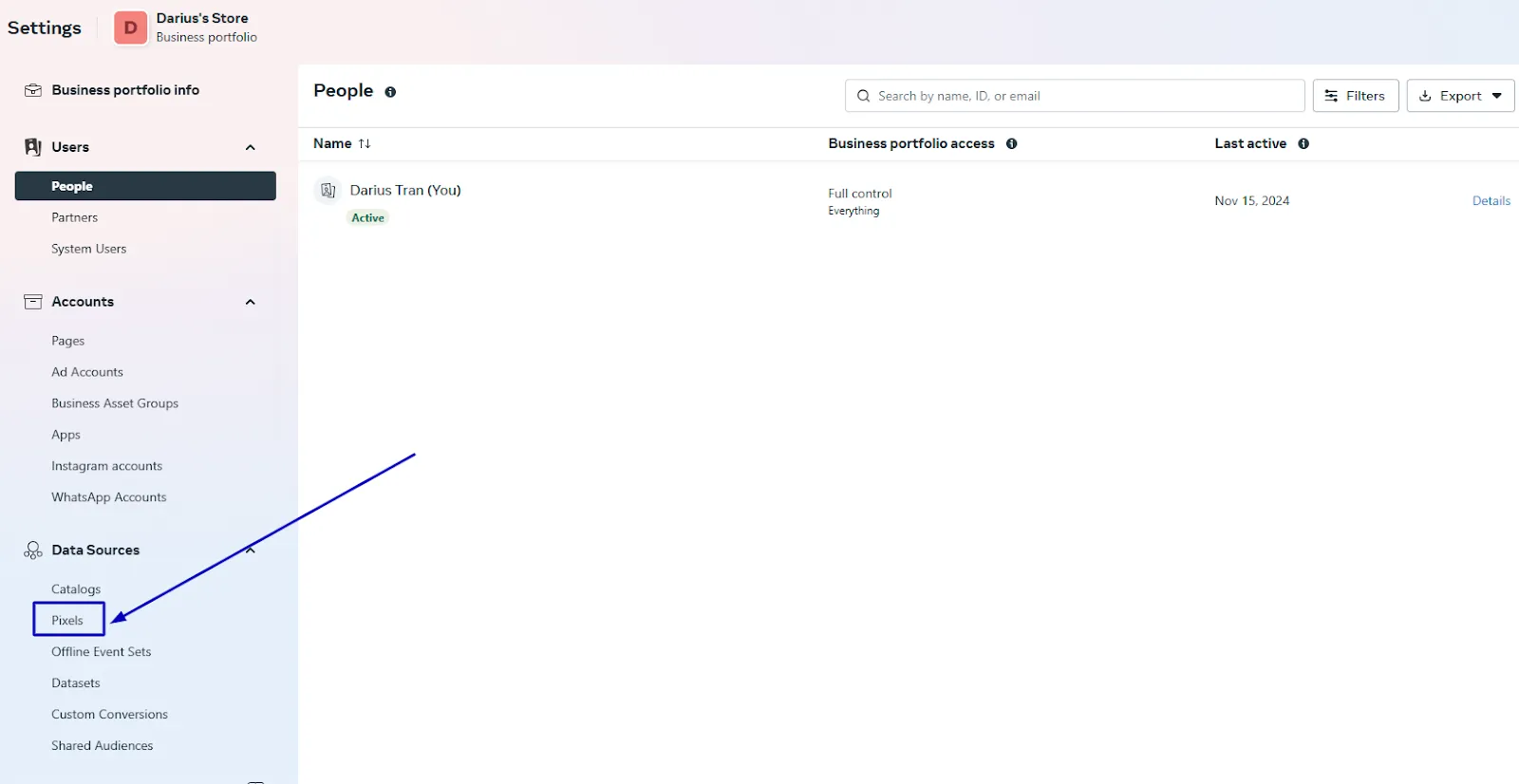Open System Users
This screenshot has width=1519, height=784.
coord(89,249)
